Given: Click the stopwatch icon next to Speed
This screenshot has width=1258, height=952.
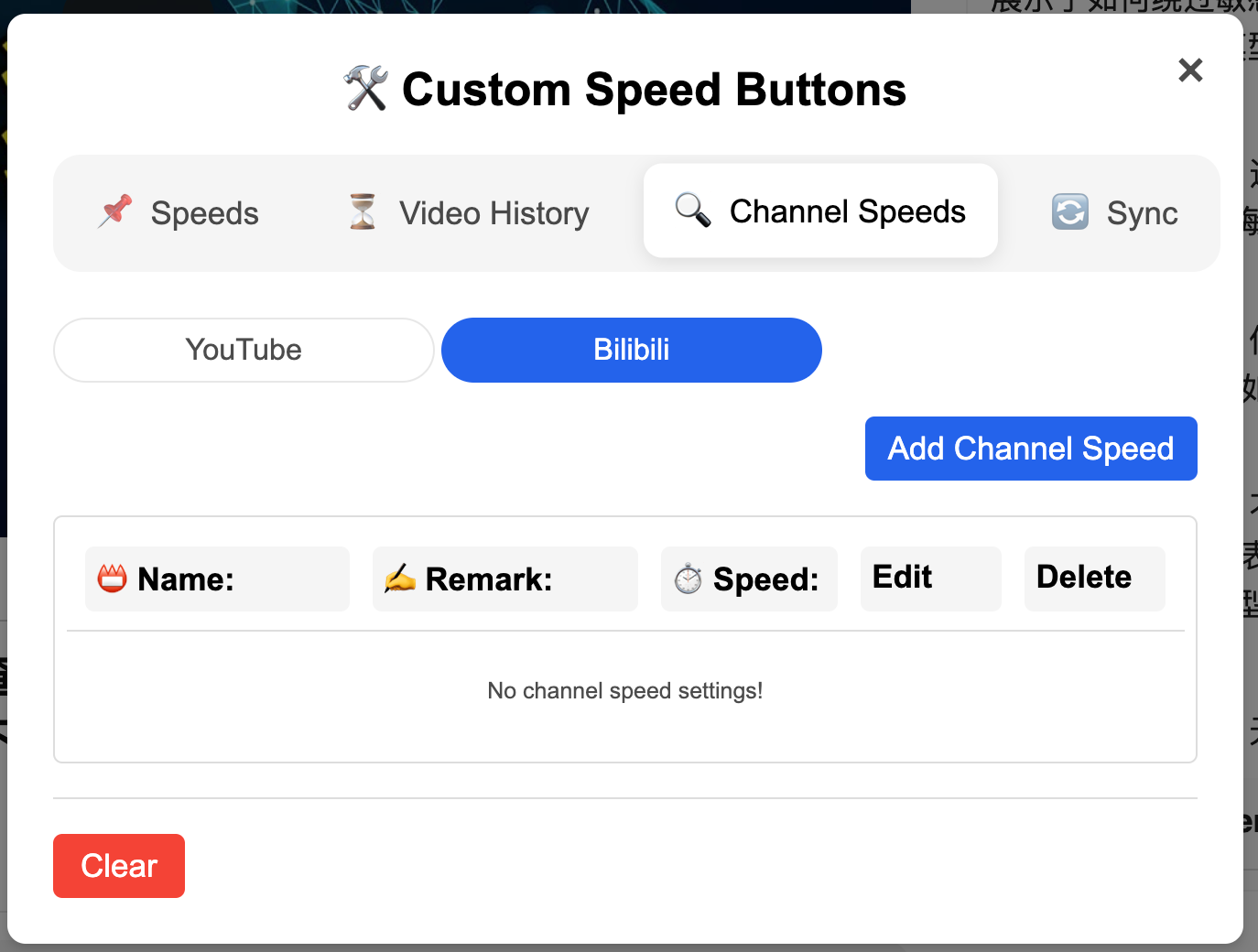Looking at the screenshot, I should click(x=688, y=579).
